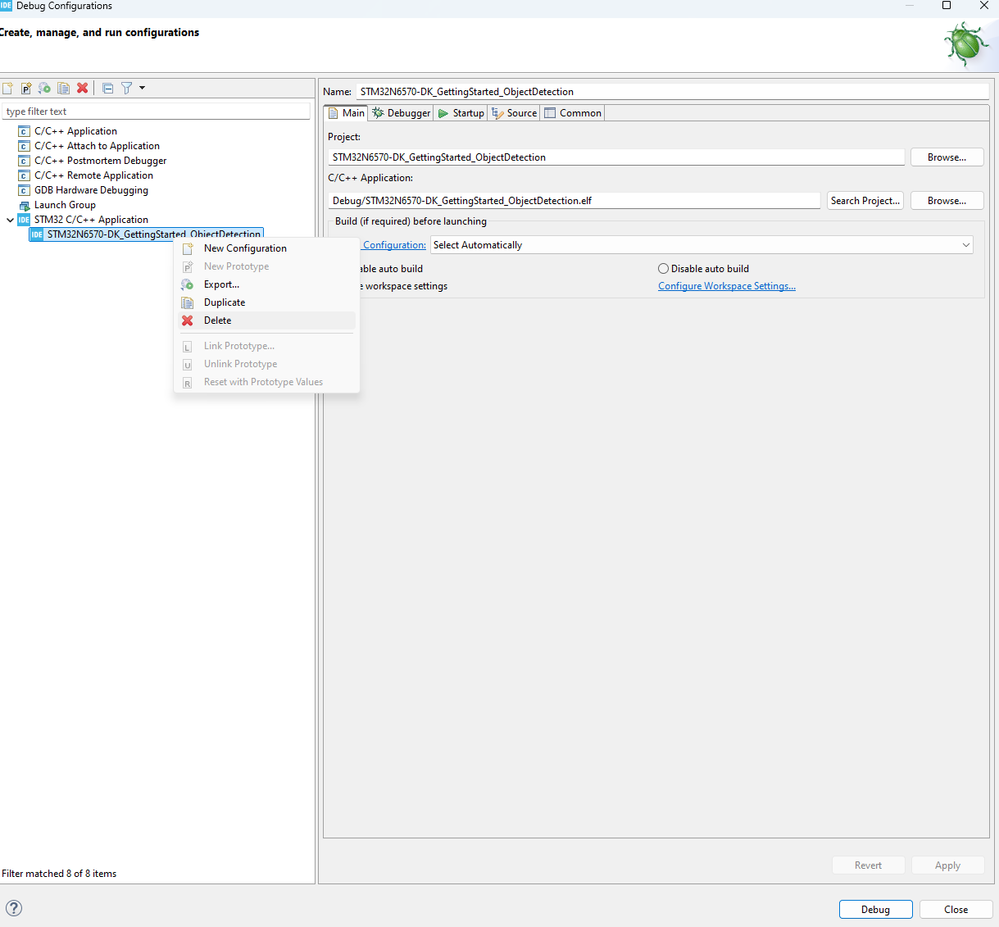
Task: Collapse the STM32 C/C++ Application node
Action: click(x=10, y=220)
